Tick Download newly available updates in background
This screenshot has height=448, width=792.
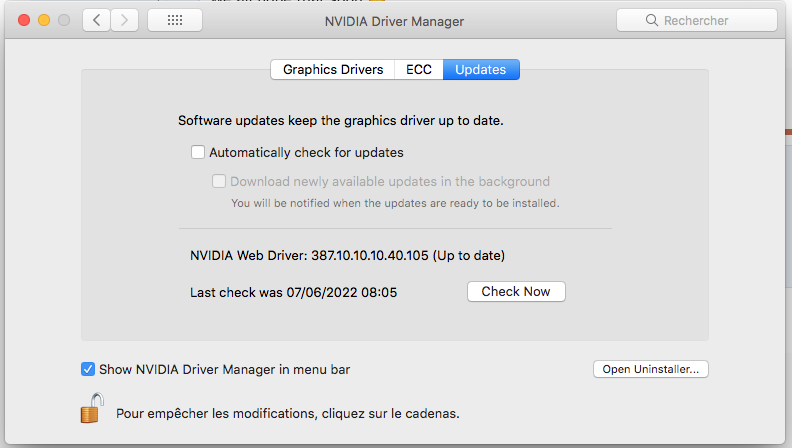(219, 182)
